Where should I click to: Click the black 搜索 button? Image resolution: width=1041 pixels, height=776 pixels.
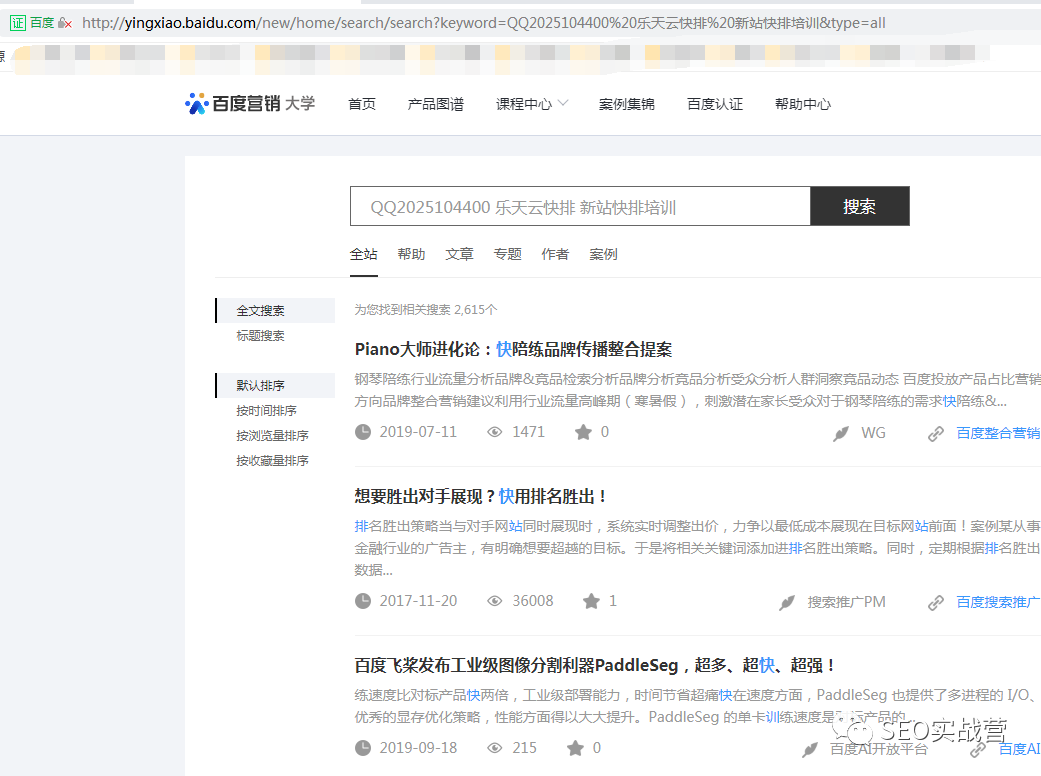[x=860, y=206]
